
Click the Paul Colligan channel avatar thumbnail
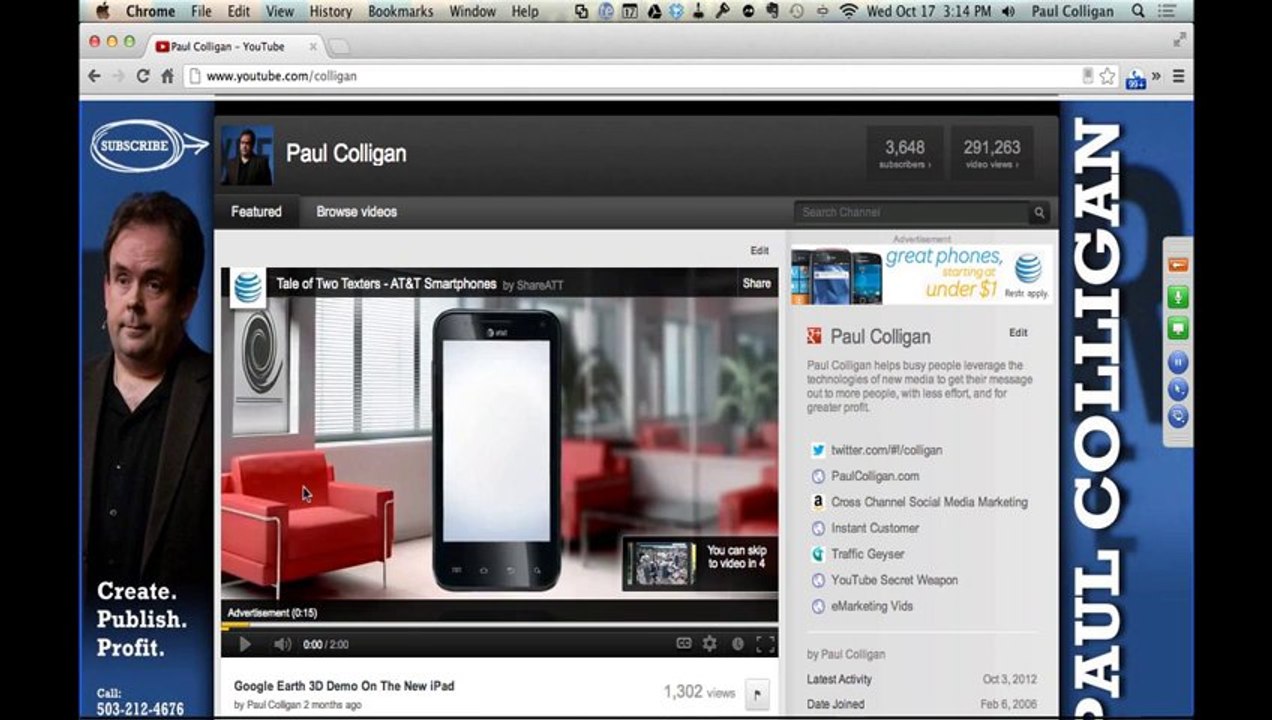(x=246, y=155)
